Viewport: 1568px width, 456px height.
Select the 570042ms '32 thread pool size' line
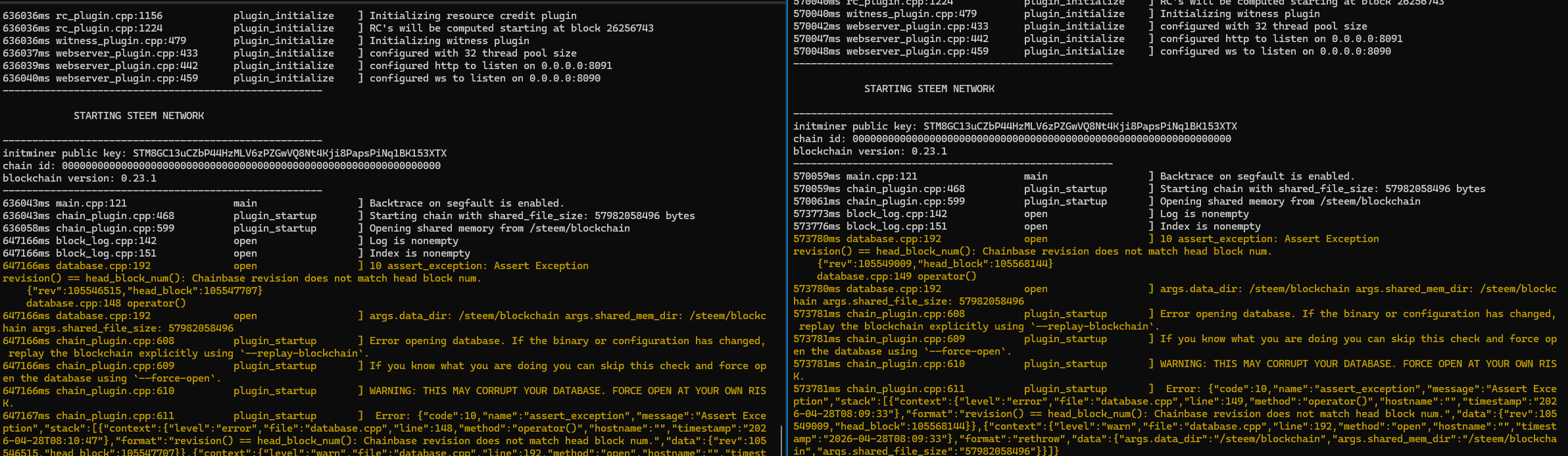coord(1080,26)
